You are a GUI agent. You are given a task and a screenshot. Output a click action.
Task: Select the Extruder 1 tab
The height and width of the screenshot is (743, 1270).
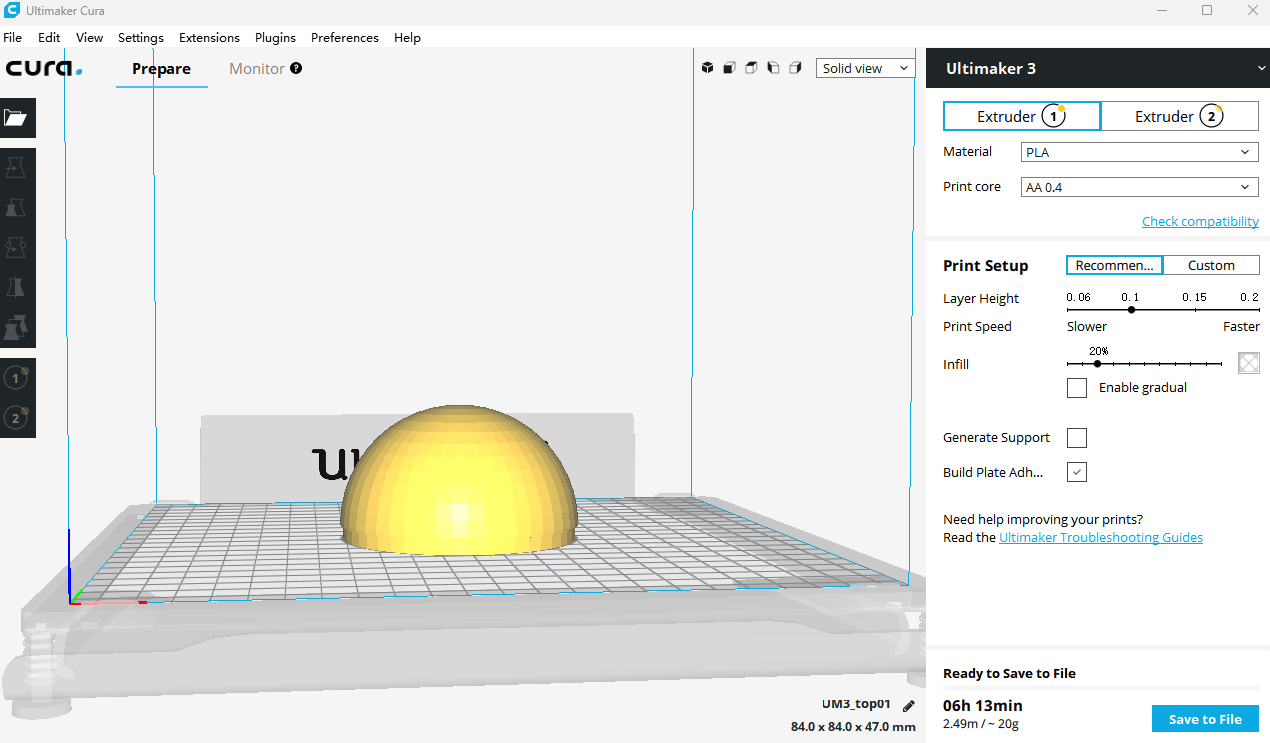coord(1022,116)
